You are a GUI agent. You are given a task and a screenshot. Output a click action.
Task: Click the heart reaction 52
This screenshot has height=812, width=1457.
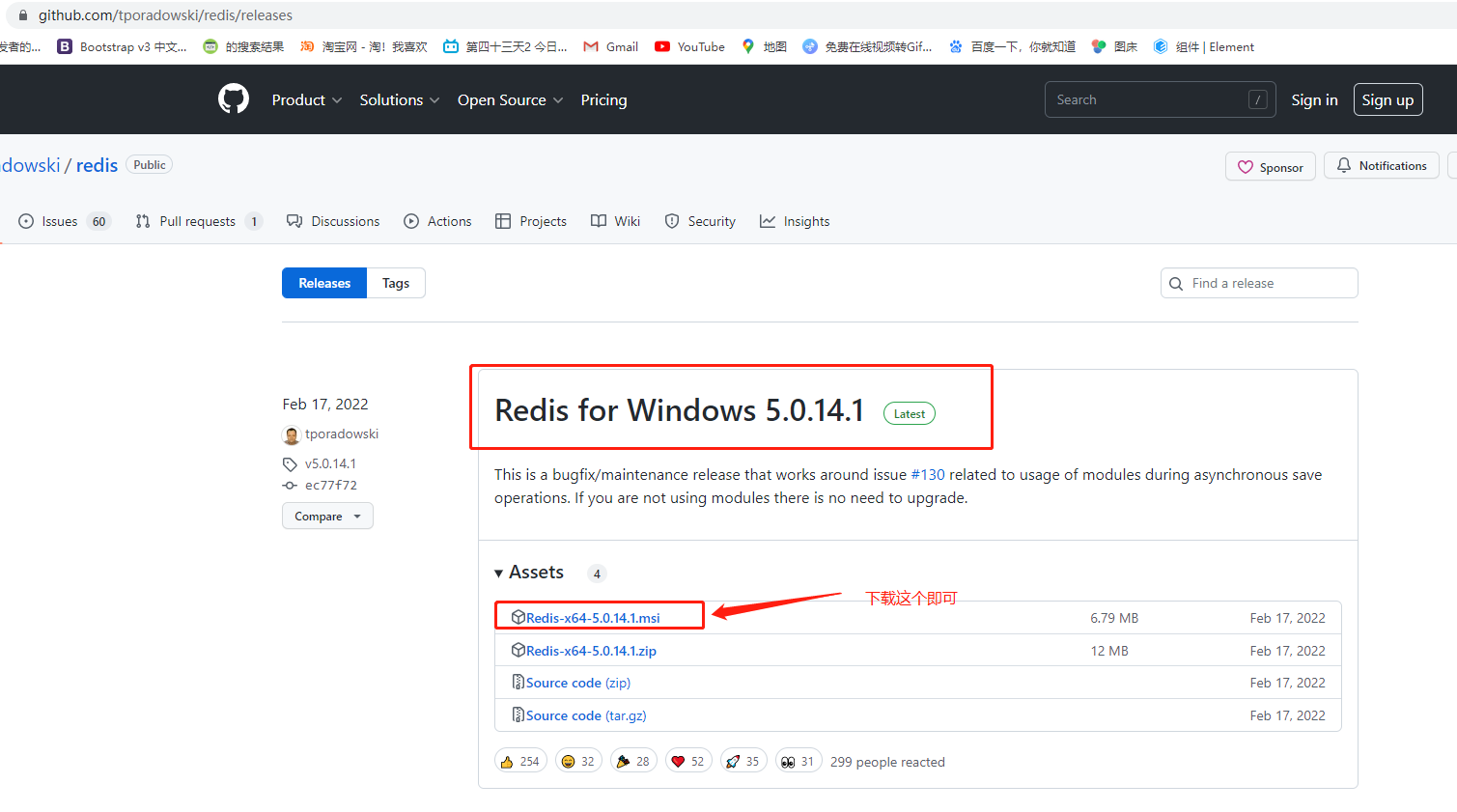pos(688,761)
